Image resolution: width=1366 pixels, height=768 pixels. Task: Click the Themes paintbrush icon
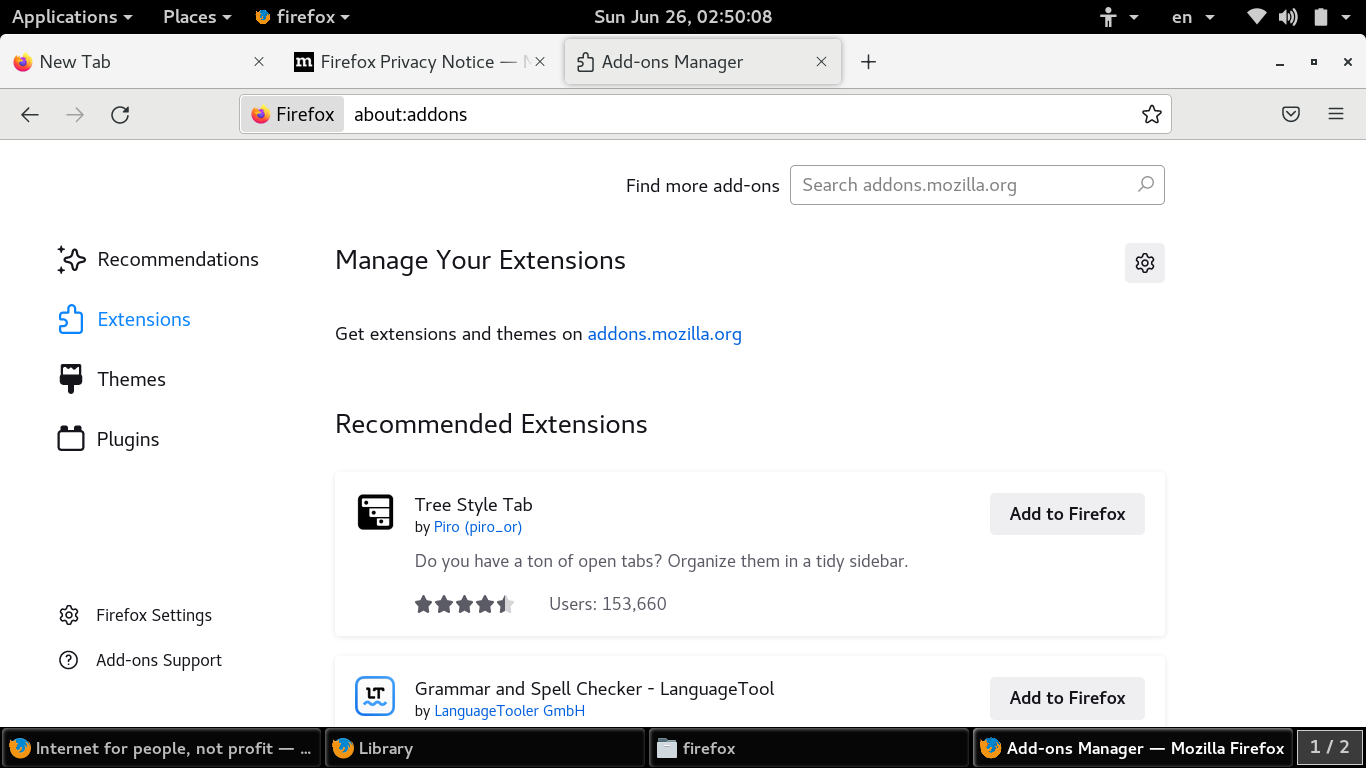click(71, 379)
